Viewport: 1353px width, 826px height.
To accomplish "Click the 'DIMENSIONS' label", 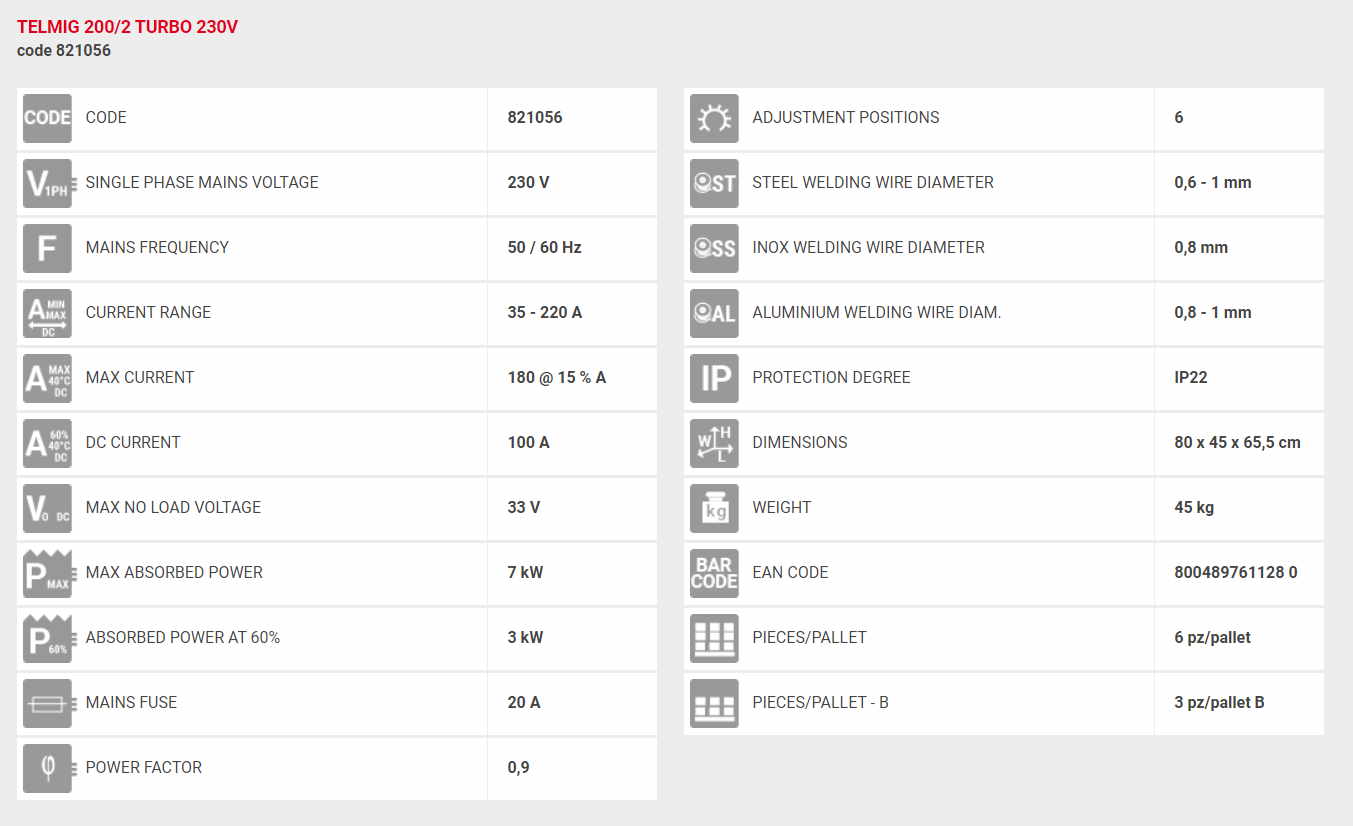I will pyautogui.click(x=800, y=442).
